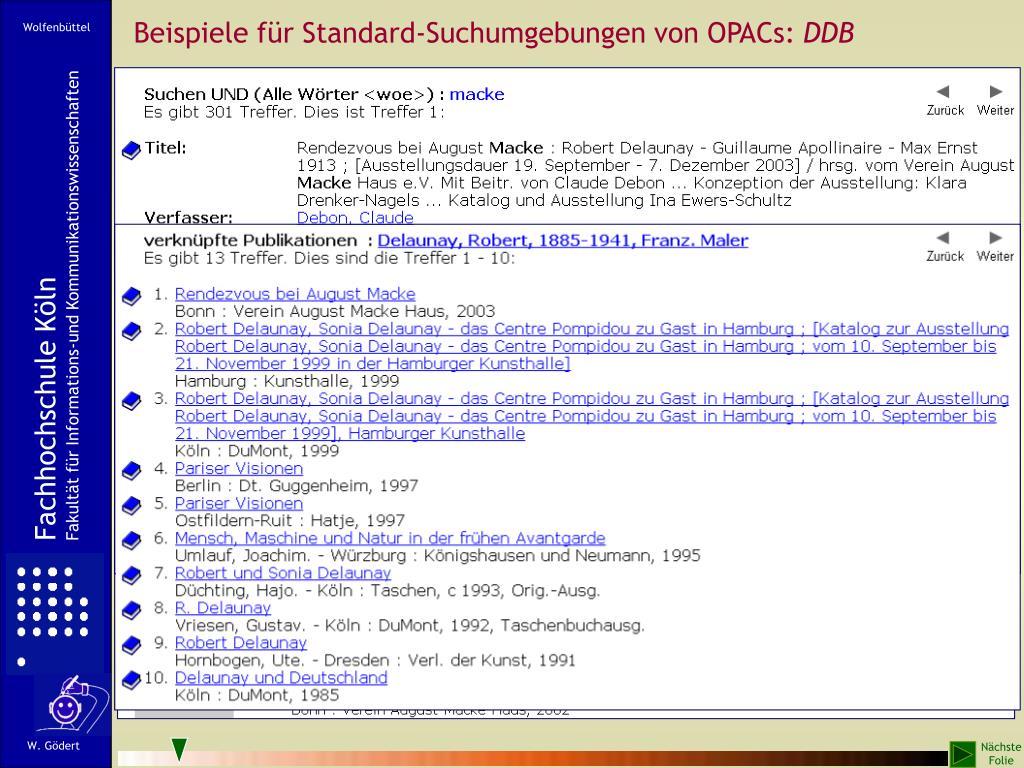Click the book icon beside Titel
Image resolution: width=1024 pixels, height=768 pixels.
(131, 151)
